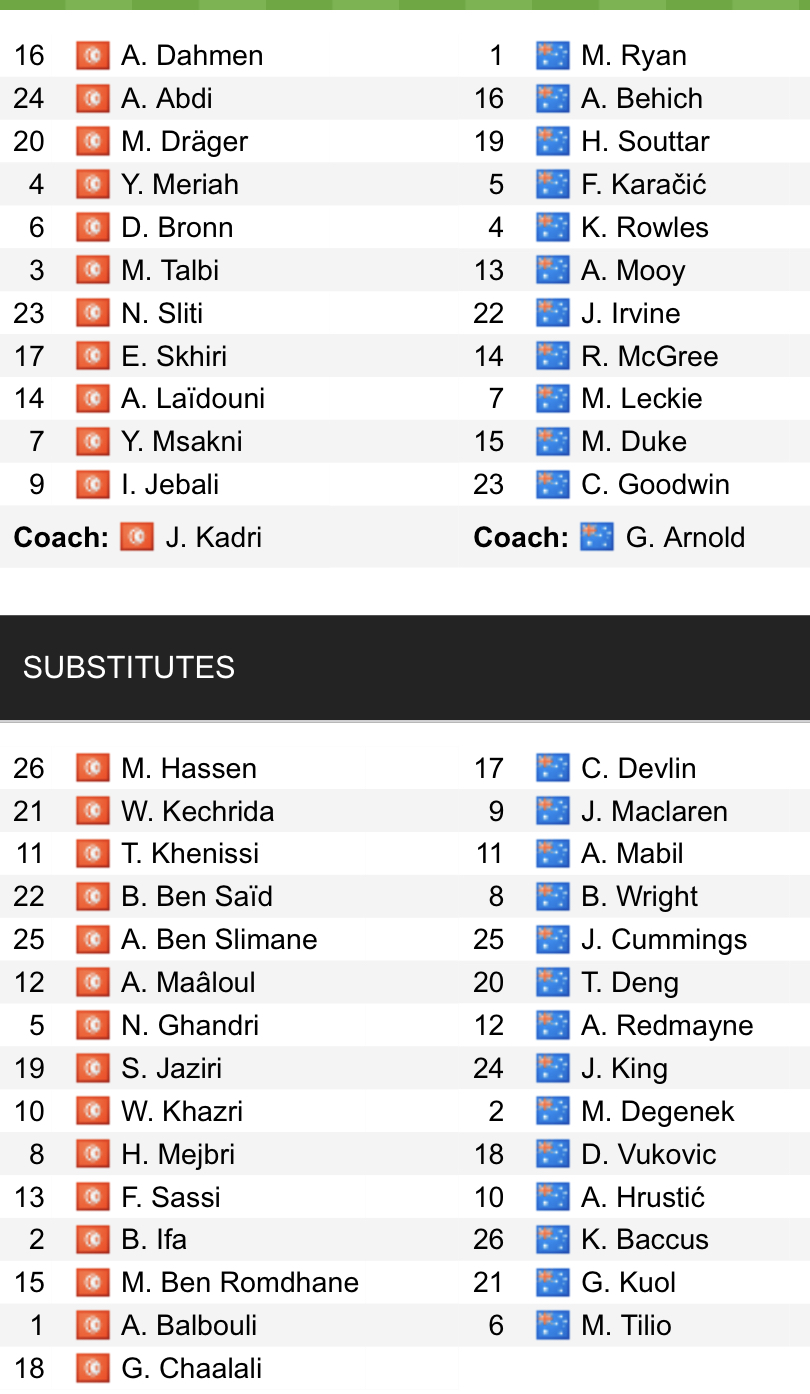Click the Australia flag beside M. Ryan
This screenshot has height=1394, width=810.
click(552, 55)
